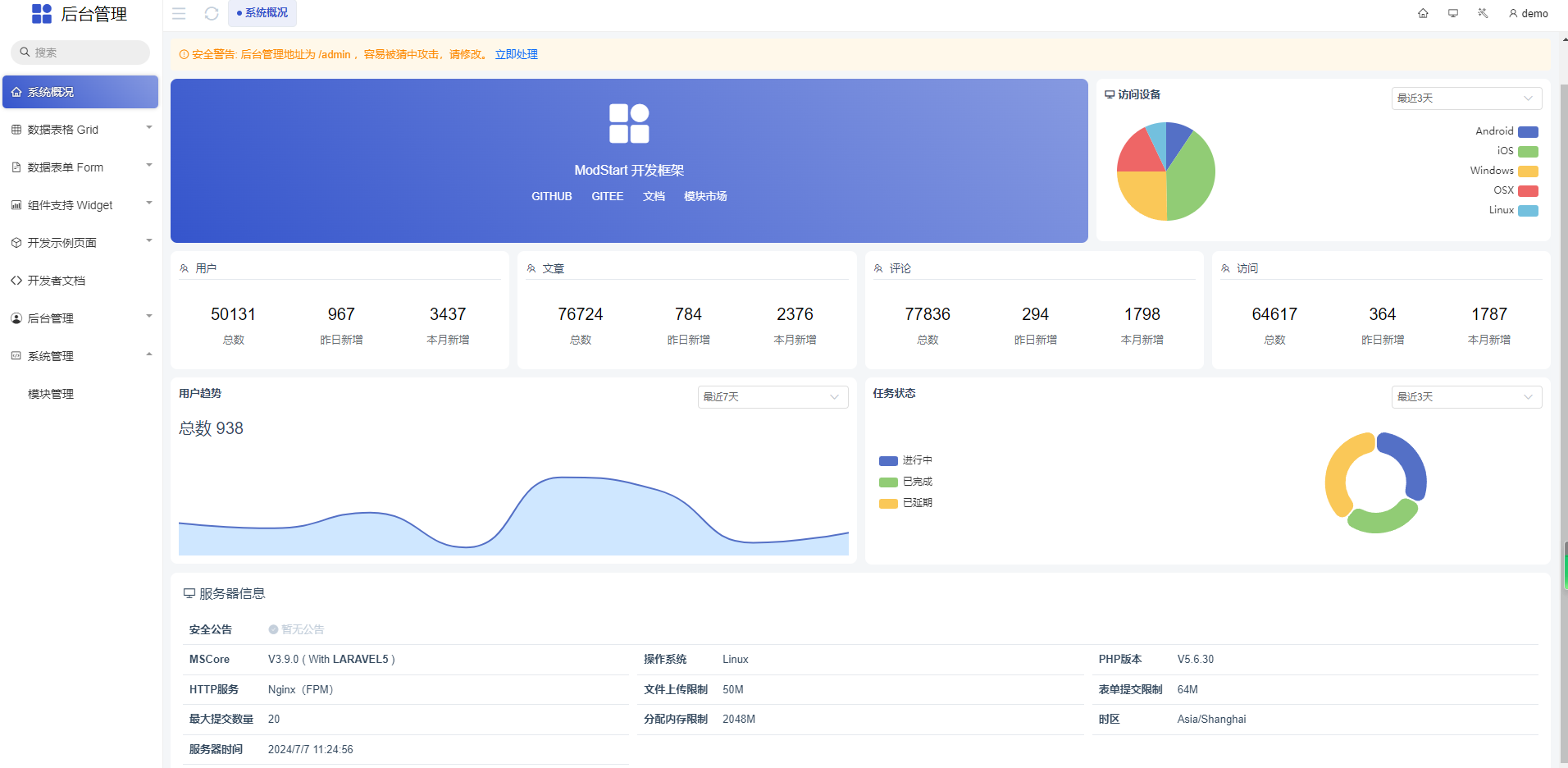The image size is (1568, 768).
Task: Click the 开发示例页面 cube icon
Action: tap(16, 243)
